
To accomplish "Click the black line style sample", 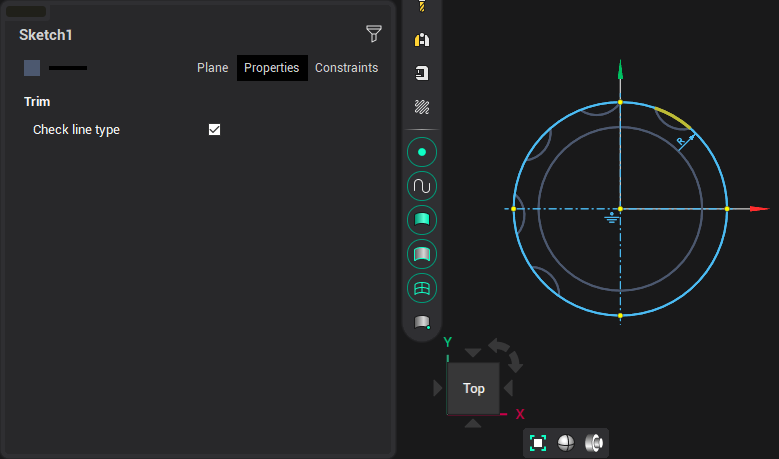I will (x=68, y=68).
